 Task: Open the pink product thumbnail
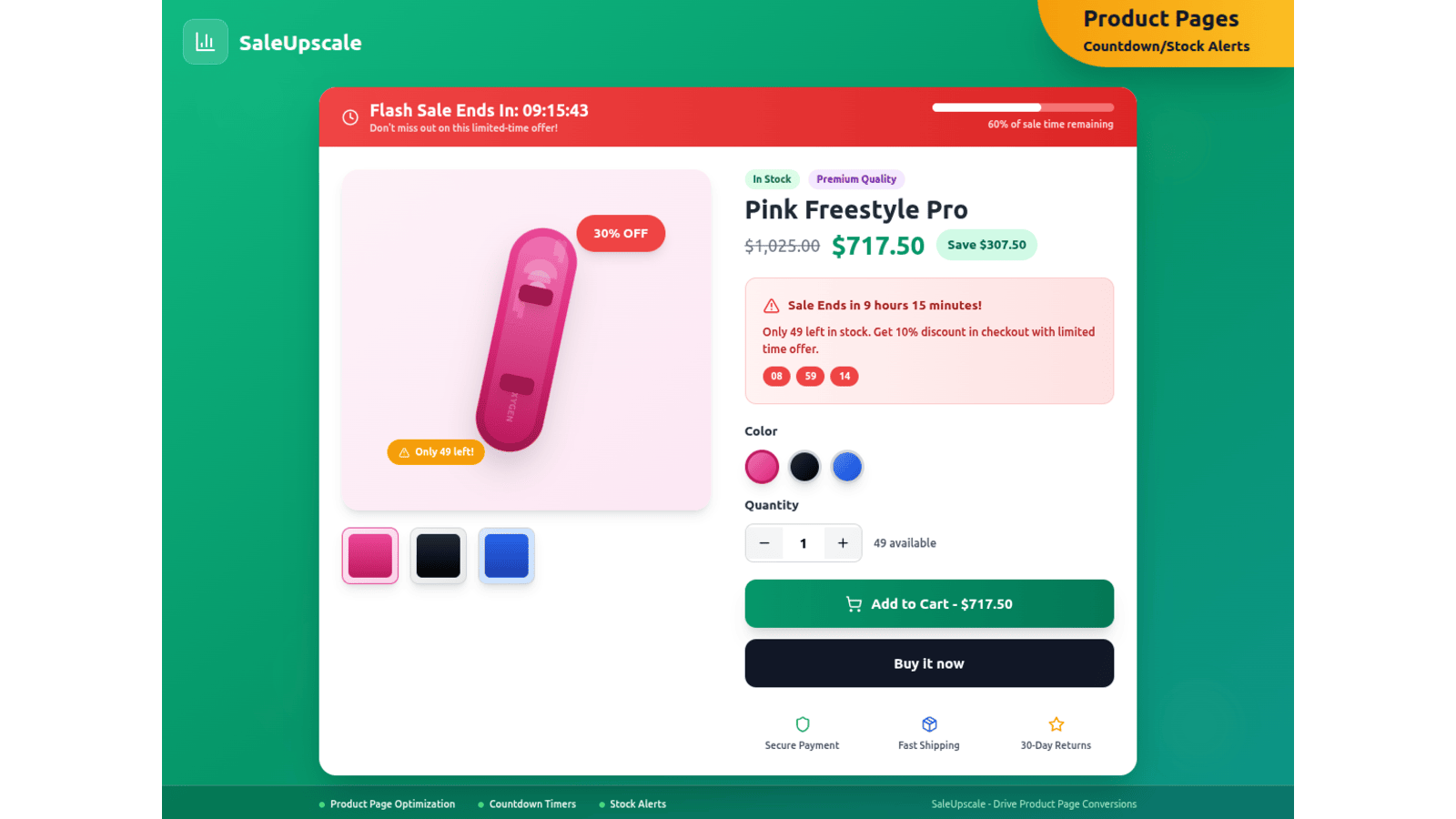pos(370,556)
